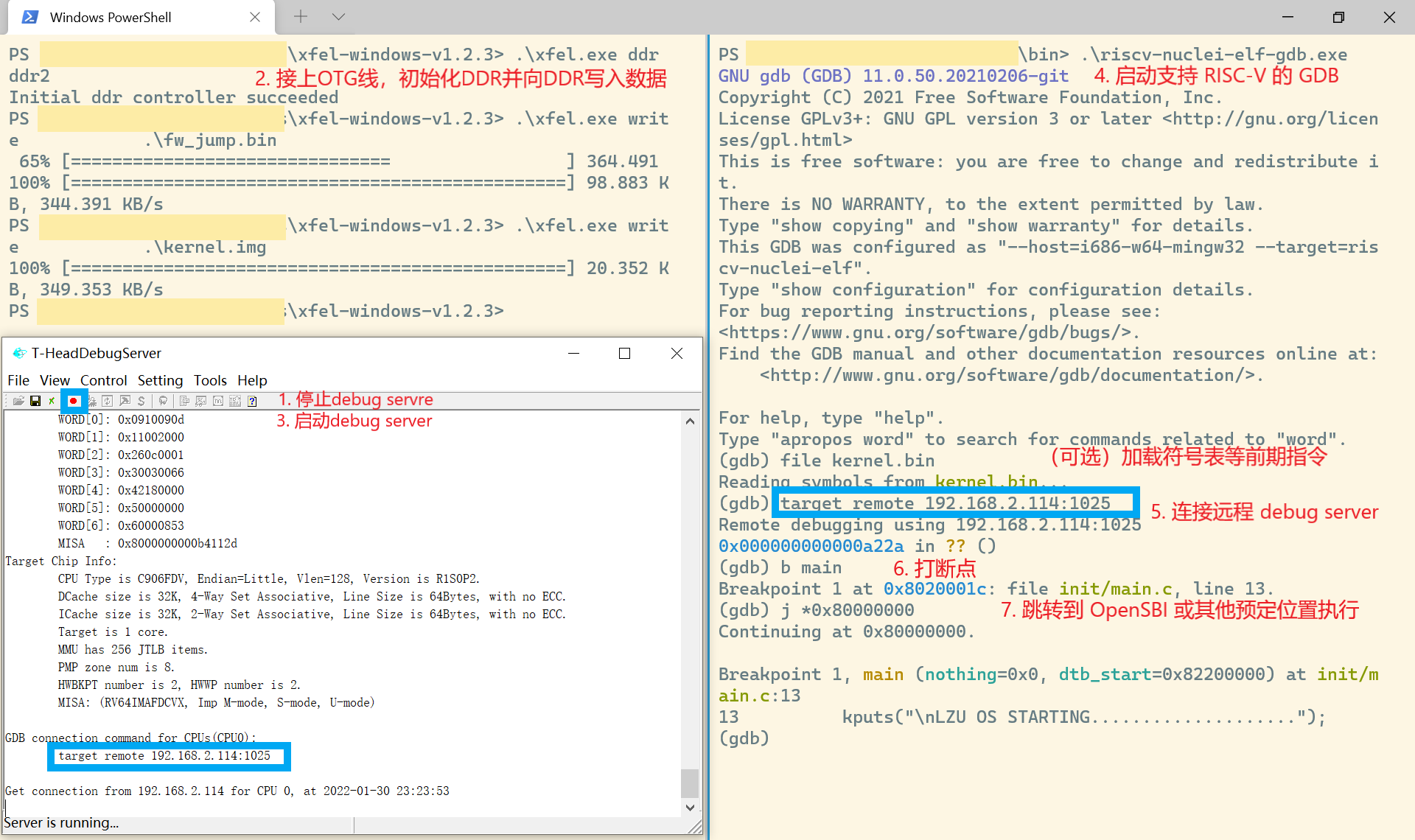Open the View menu in T-HeadDebugServer
The height and width of the screenshot is (840, 1415).
[55, 380]
